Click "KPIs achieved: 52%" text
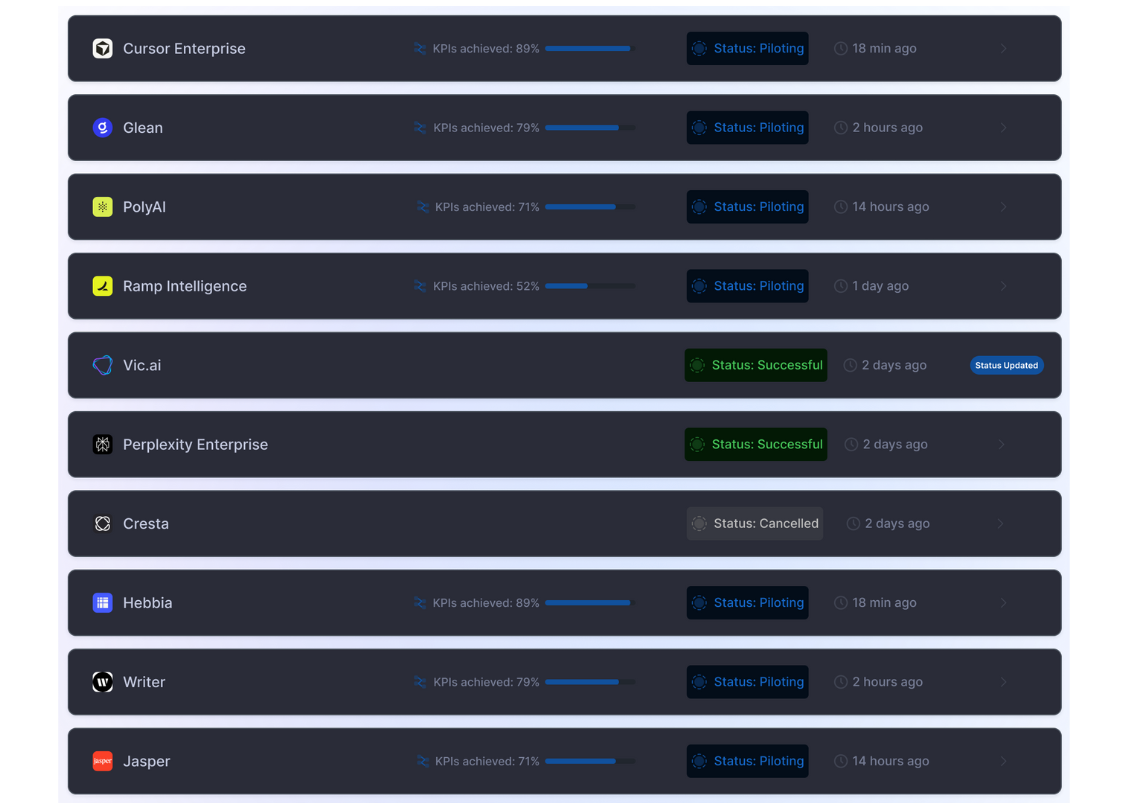Screen dimensions: 1128x809 [486, 285]
